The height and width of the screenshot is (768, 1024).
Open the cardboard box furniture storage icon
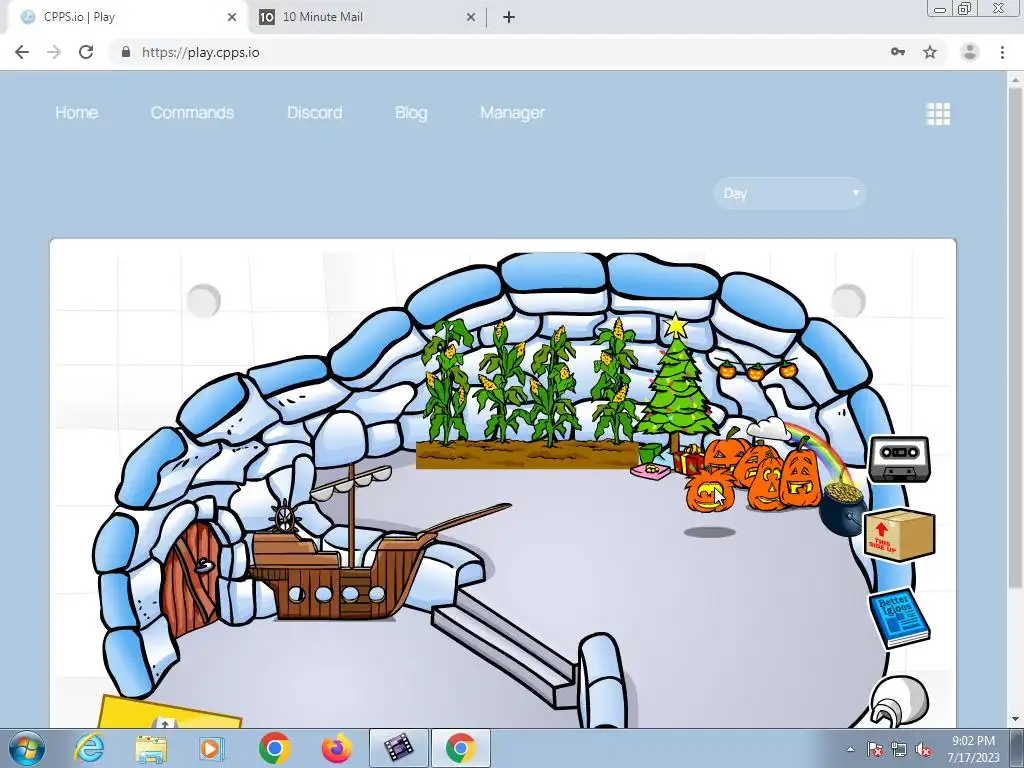coord(899,534)
